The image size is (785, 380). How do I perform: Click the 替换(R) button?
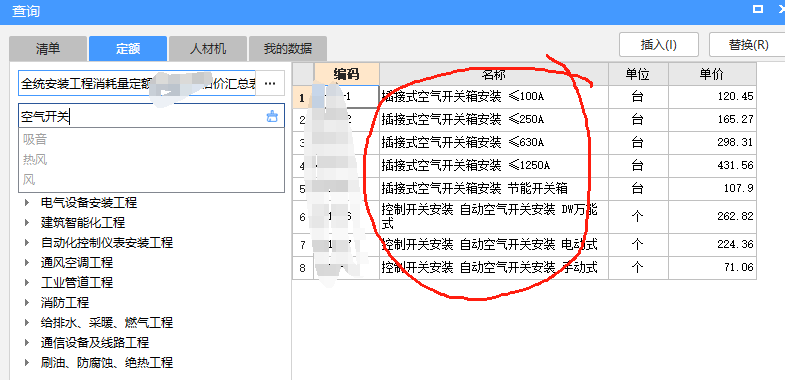pos(748,45)
